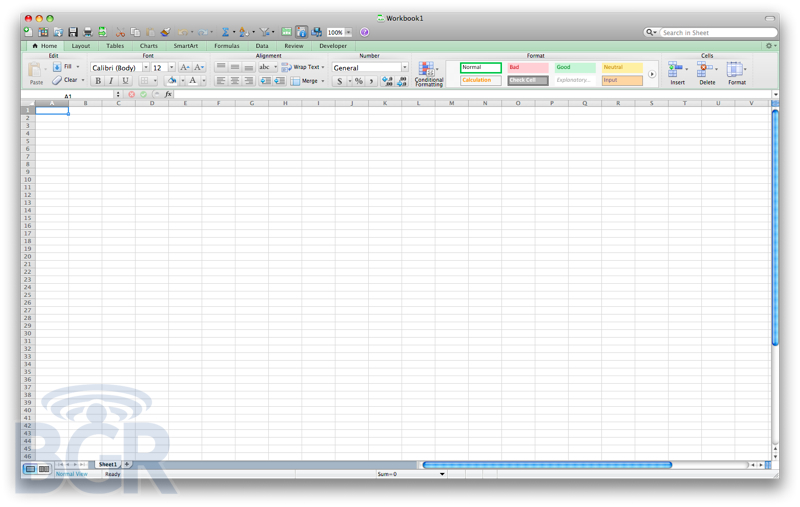Viewport: 800px width, 507px height.
Task: Open the Calibri (Body) font dropdown
Action: coord(145,68)
